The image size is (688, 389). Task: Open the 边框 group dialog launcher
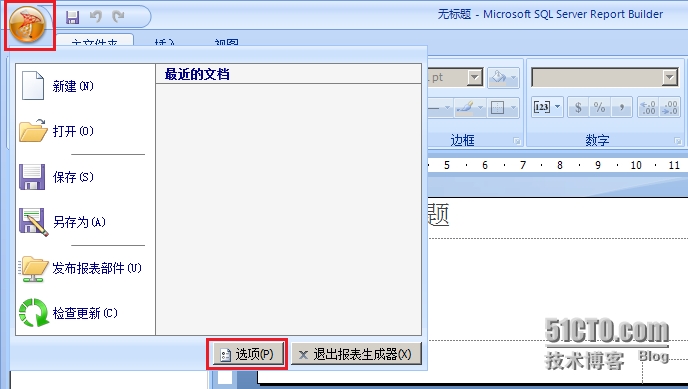pos(517,141)
